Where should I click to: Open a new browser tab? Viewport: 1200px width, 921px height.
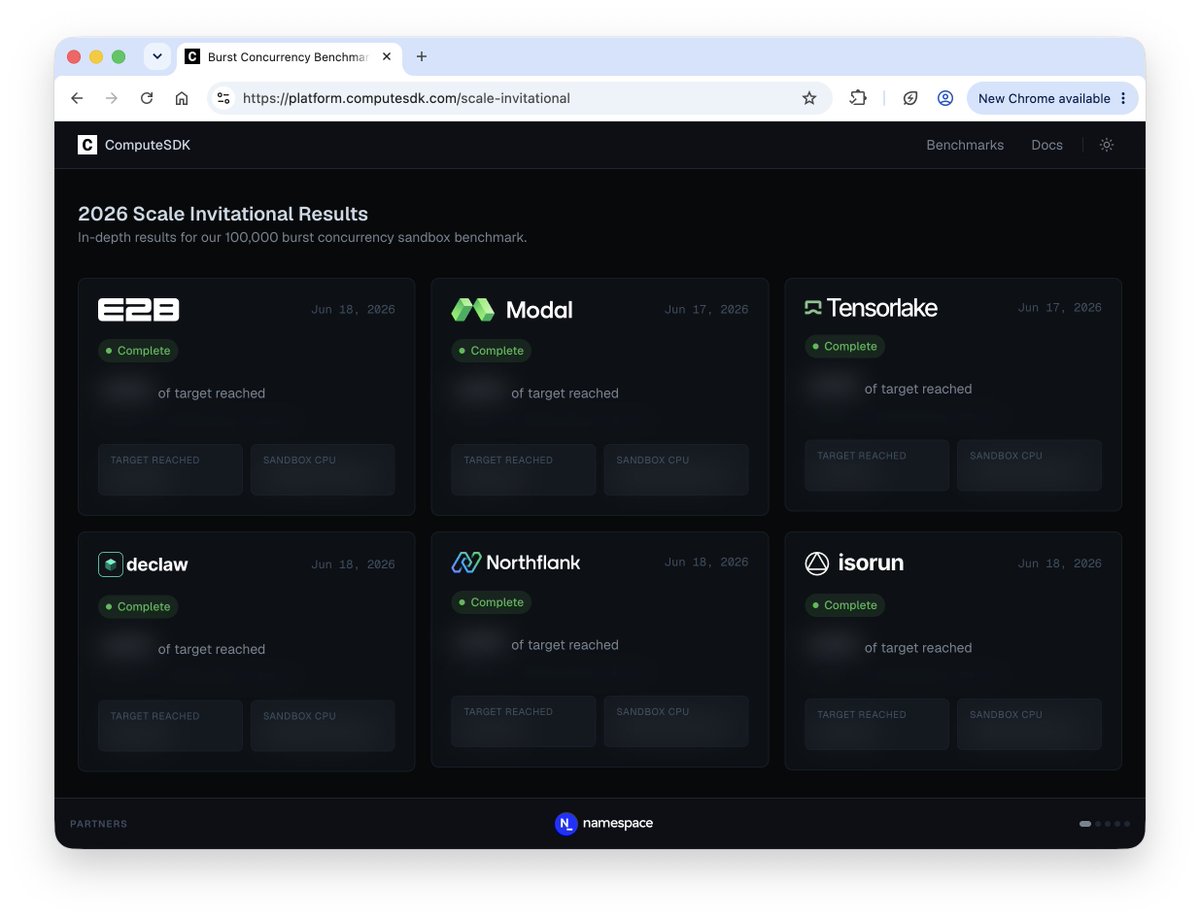click(421, 57)
